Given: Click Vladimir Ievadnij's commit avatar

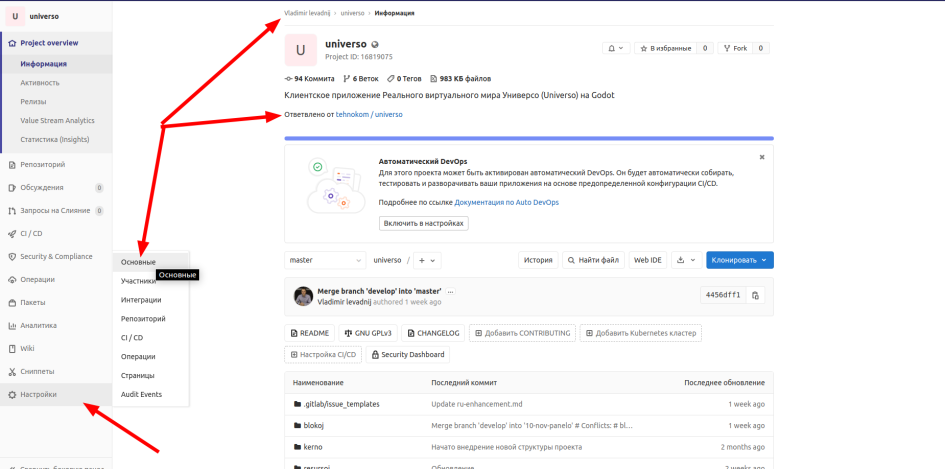Looking at the screenshot, I should click(303, 296).
